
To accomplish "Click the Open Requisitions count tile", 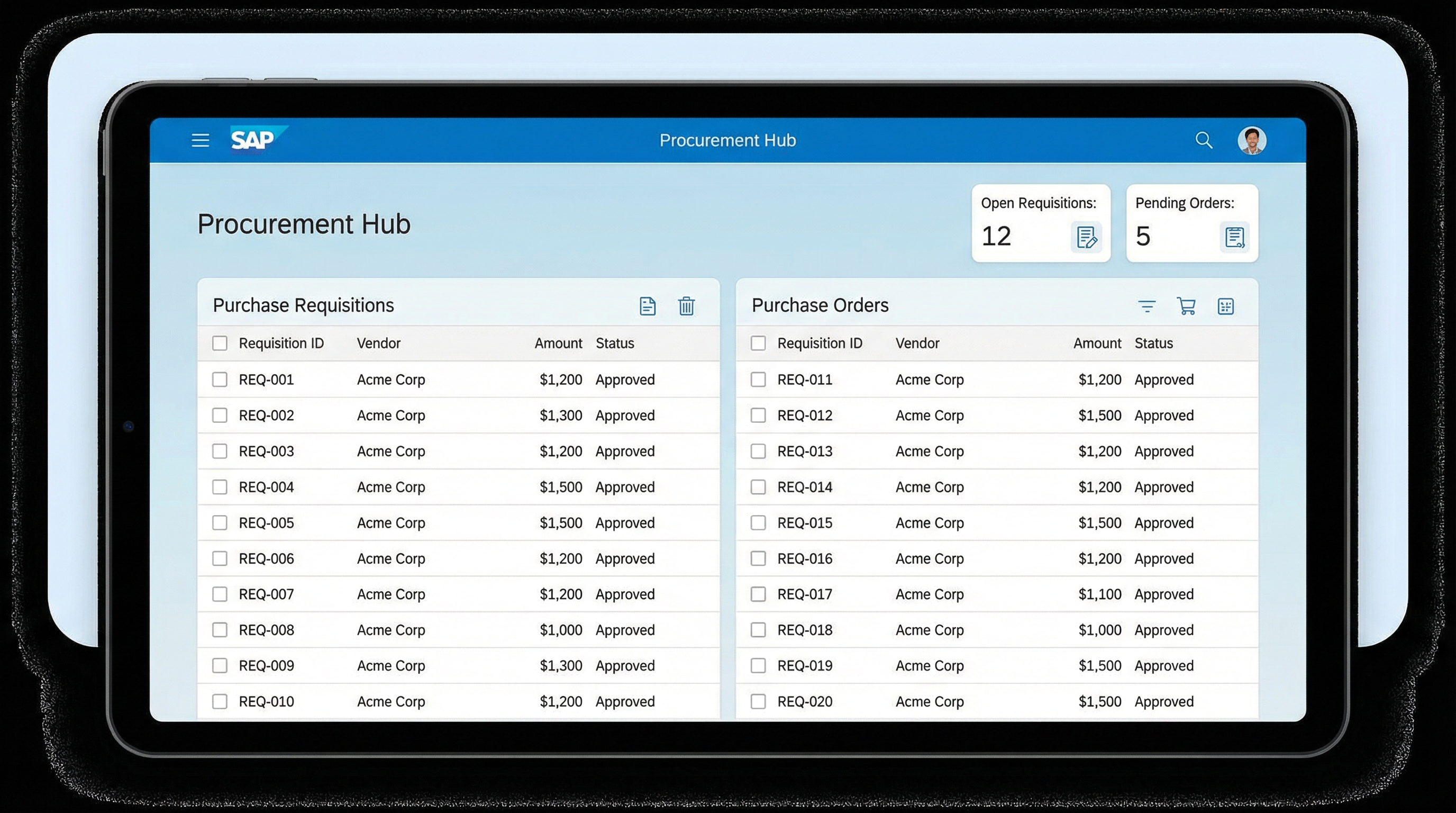I will (x=1041, y=223).
